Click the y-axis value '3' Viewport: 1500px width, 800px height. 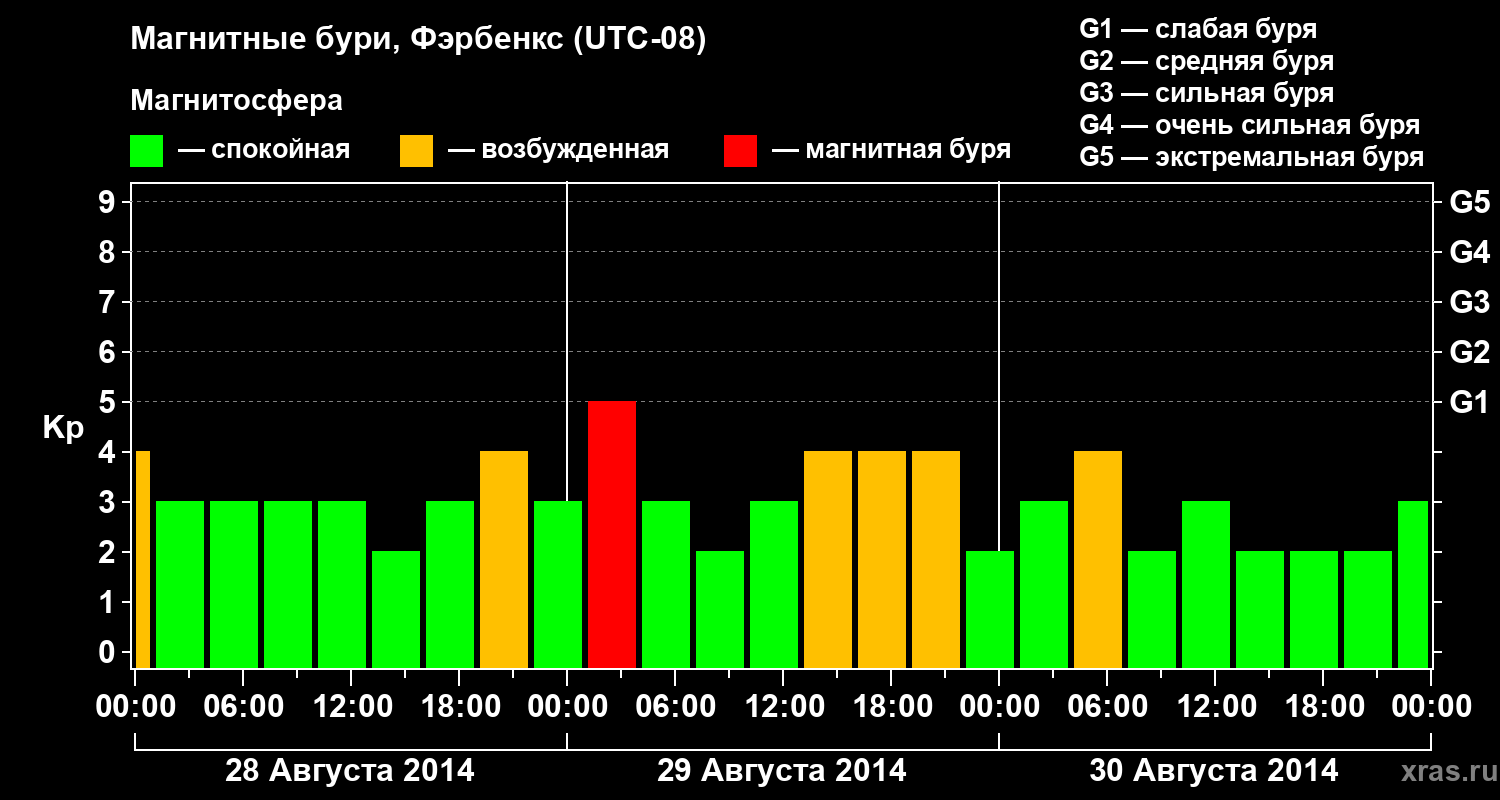point(109,502)
